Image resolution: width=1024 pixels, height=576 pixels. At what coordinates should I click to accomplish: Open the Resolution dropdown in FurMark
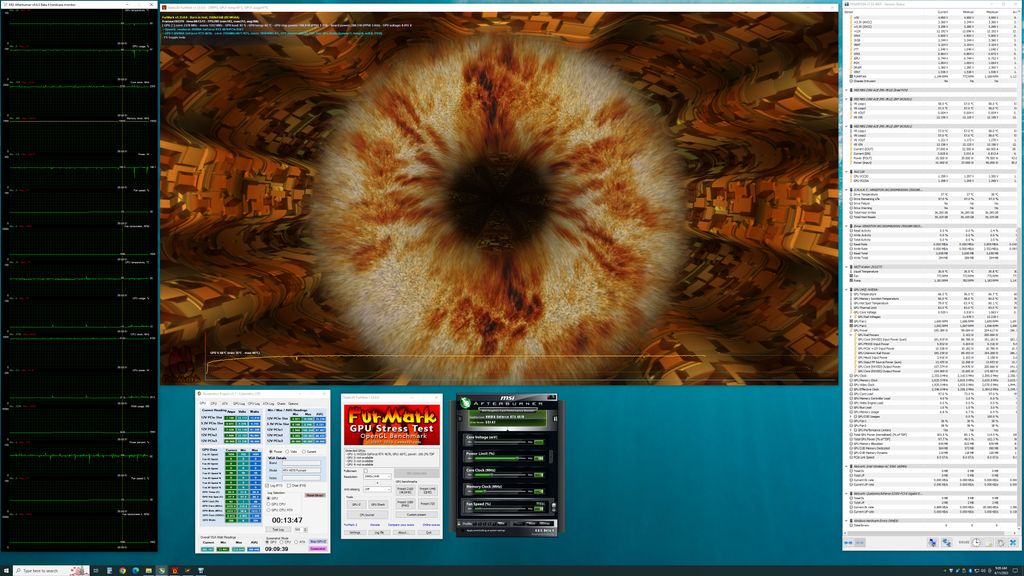[x=376, y=477]
